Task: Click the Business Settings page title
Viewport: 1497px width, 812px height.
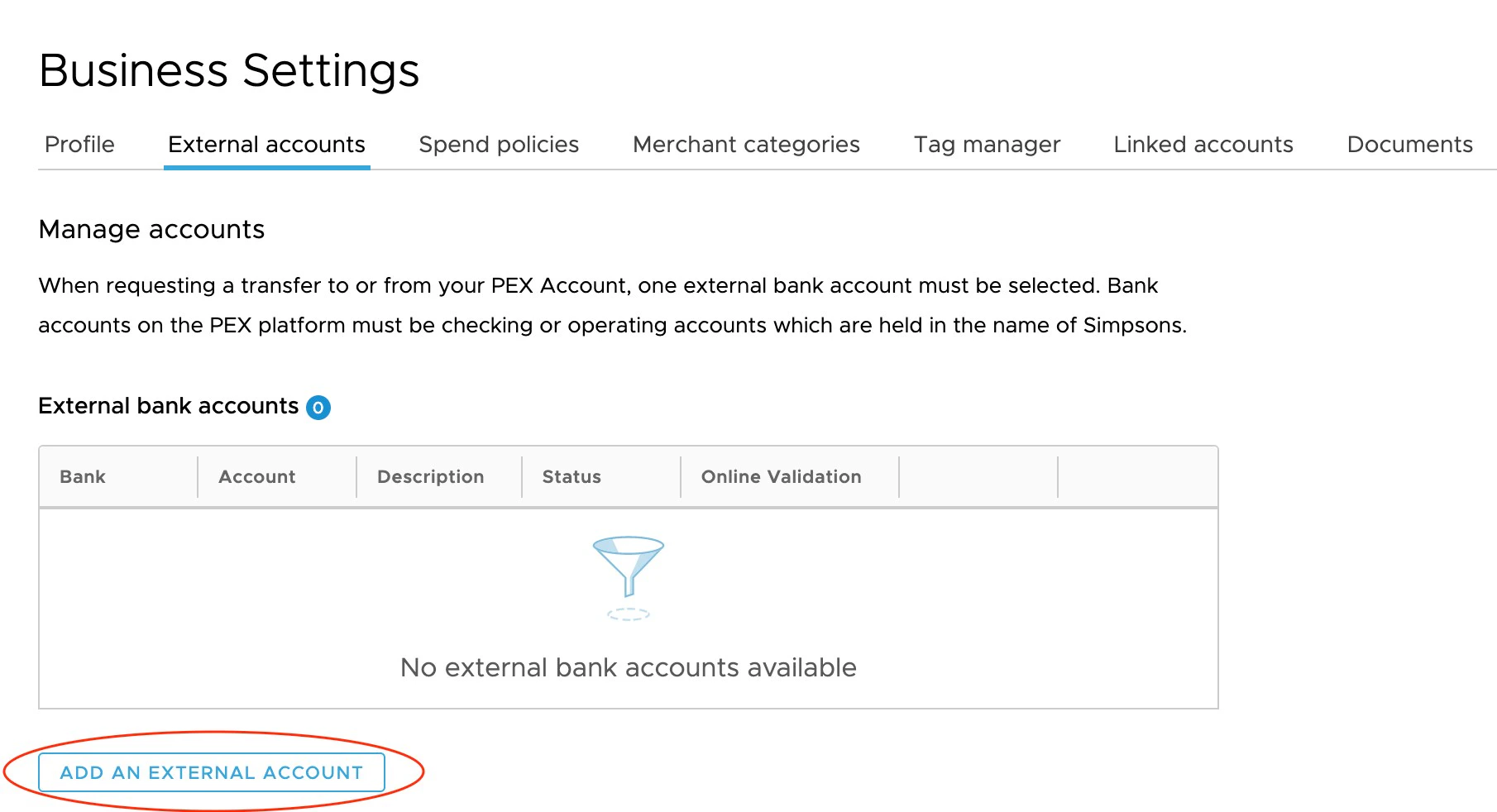Action: click(x=231, y=69)
